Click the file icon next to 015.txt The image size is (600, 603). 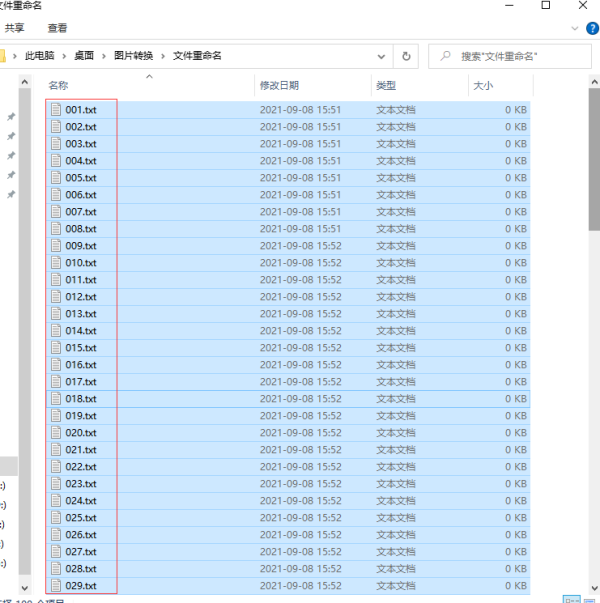pyautogui.click(x=56, y=348)
